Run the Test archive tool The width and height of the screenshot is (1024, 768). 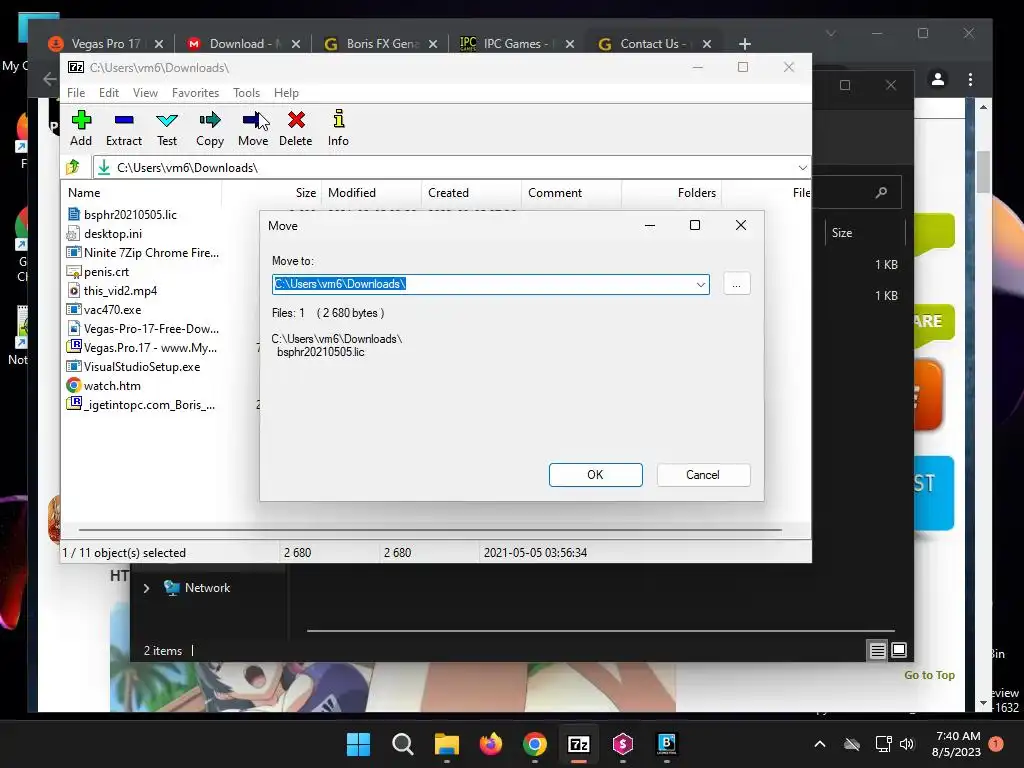[167, 129]
